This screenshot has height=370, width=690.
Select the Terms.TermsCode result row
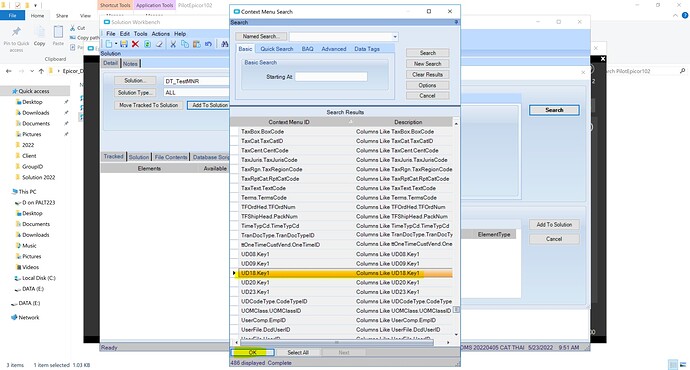pos(345,198)
